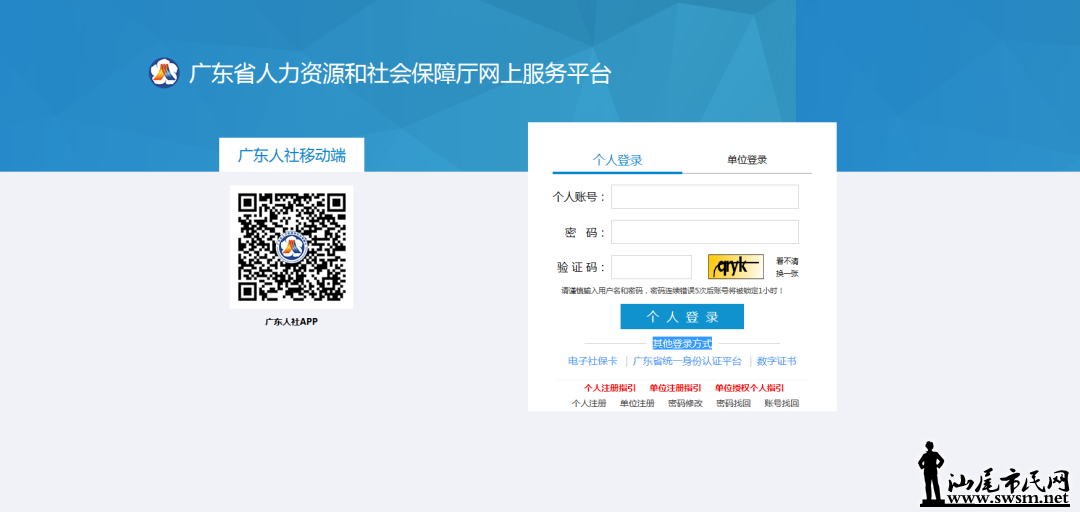Click 看不清 换一张 link
The width and height of the screenshot is (1080, 512).
pos(787,267)
